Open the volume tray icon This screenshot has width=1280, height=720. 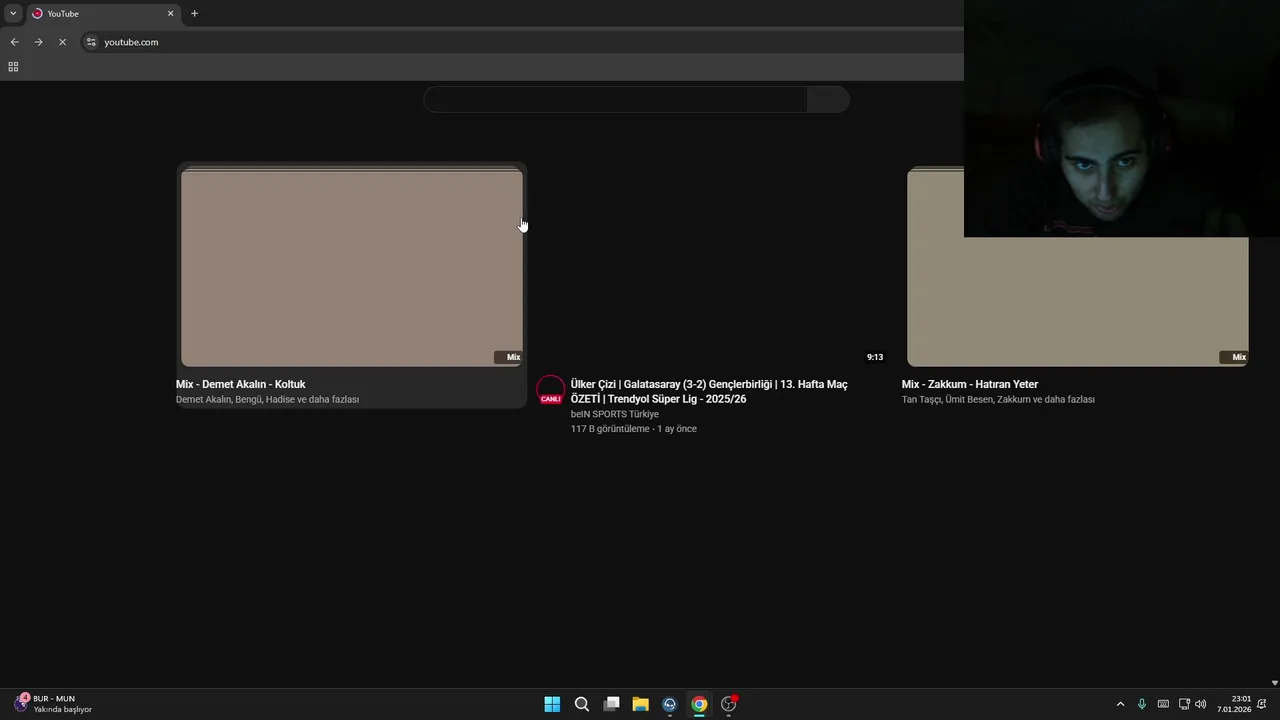1201,704
